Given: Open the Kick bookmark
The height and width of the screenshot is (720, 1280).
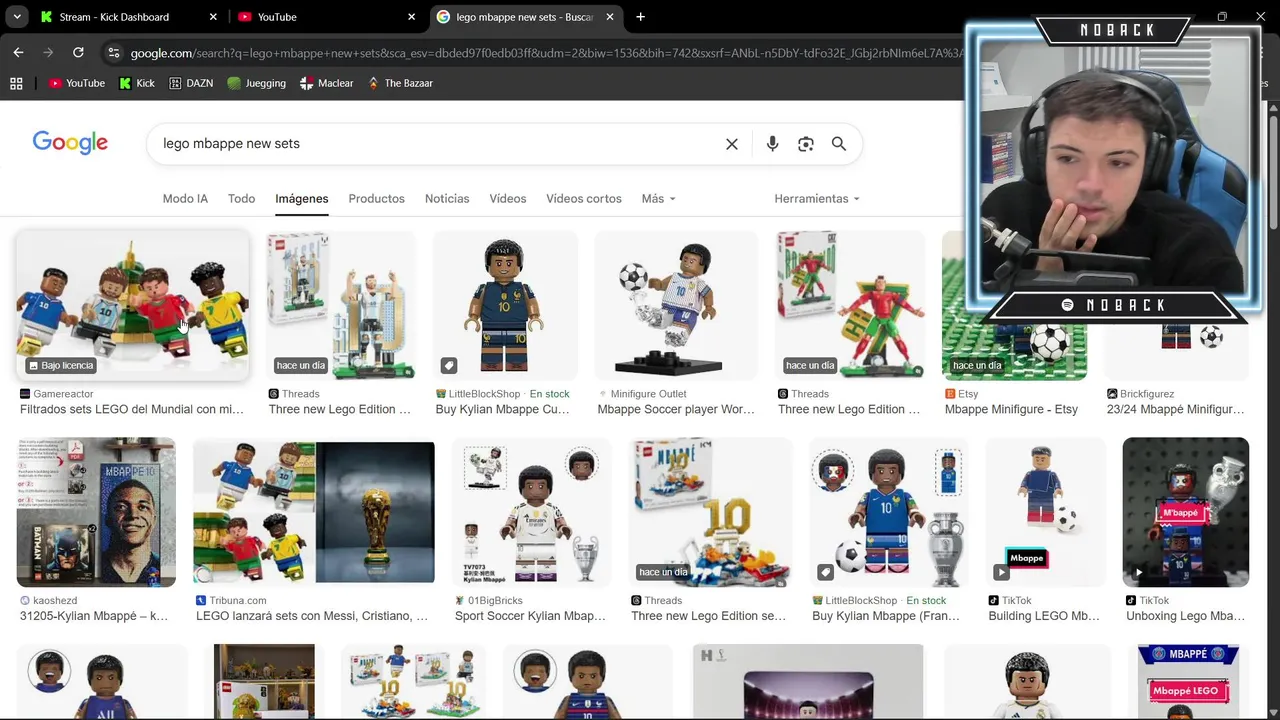Looking at the screenshot, I should 137,83.
